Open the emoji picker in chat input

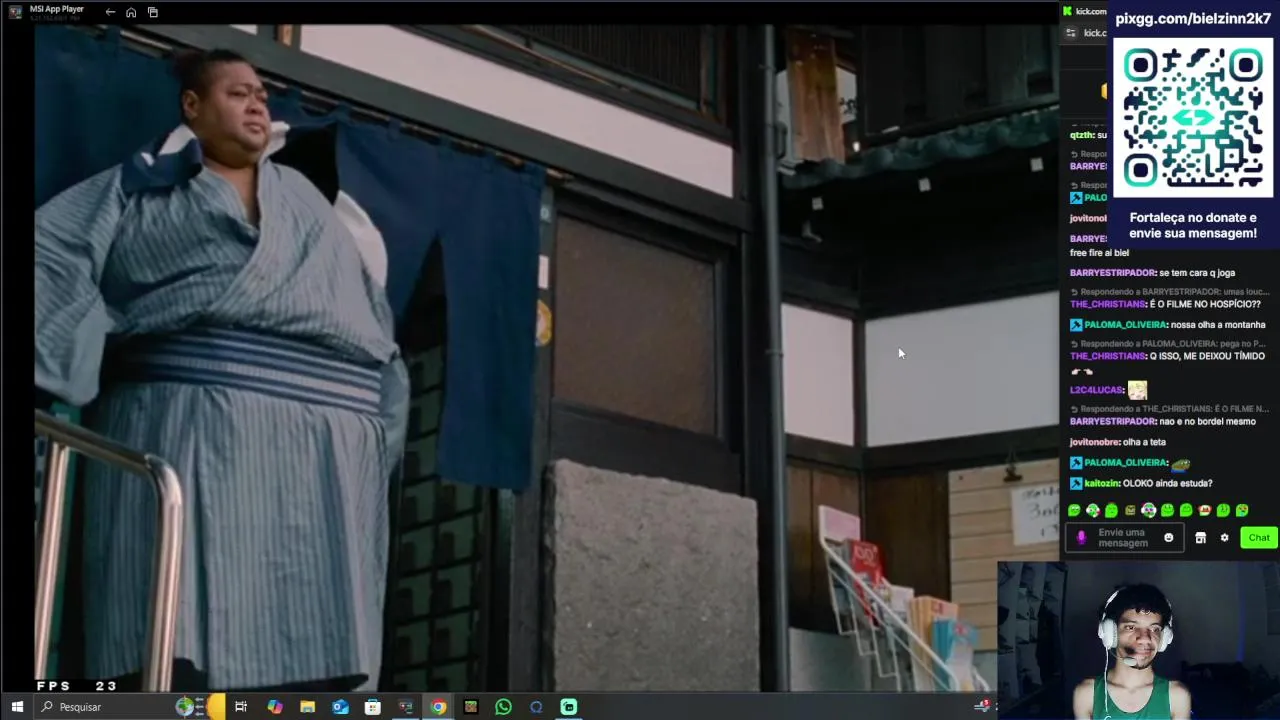[1168, 538]
